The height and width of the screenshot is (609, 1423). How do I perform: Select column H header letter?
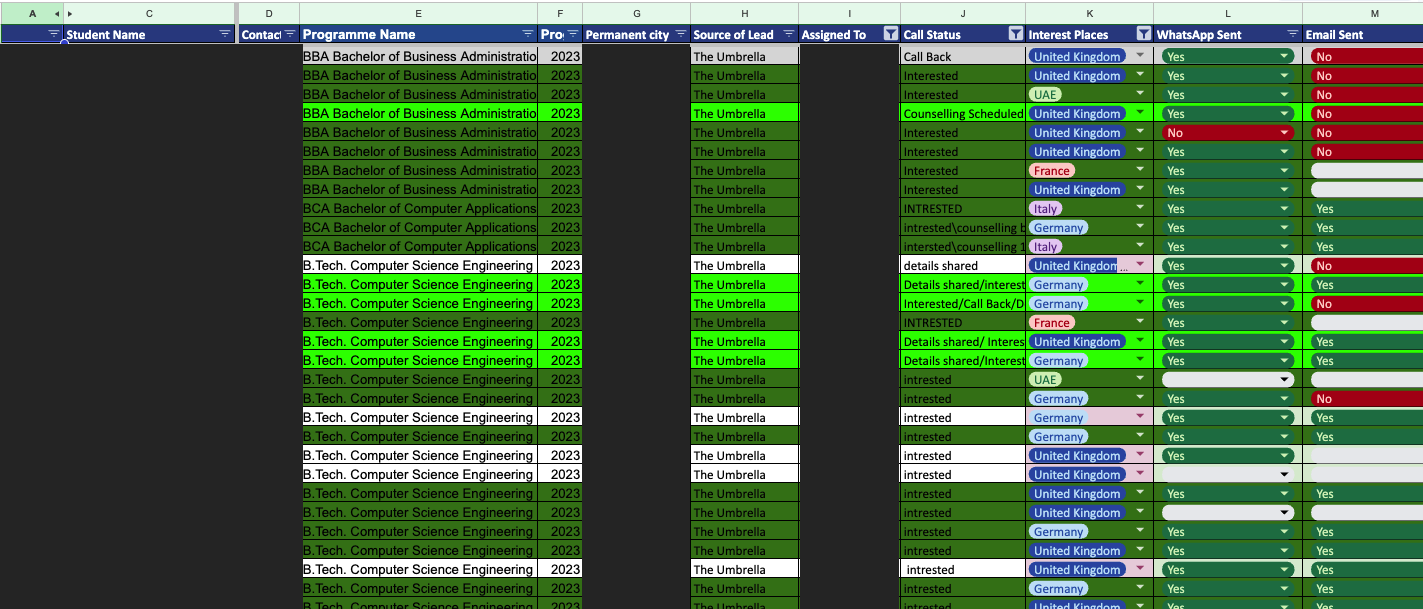coord(744,13)
